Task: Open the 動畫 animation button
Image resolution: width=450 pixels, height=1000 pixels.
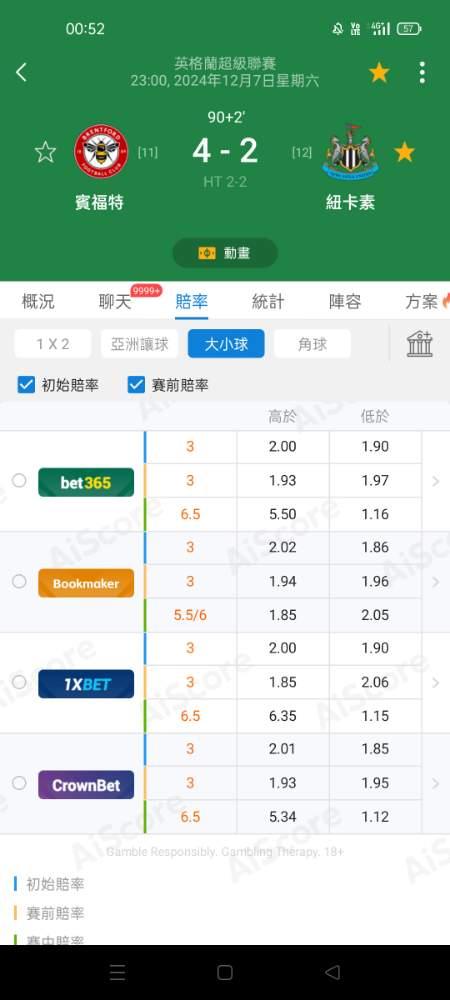Action: [x=225, y=253]
